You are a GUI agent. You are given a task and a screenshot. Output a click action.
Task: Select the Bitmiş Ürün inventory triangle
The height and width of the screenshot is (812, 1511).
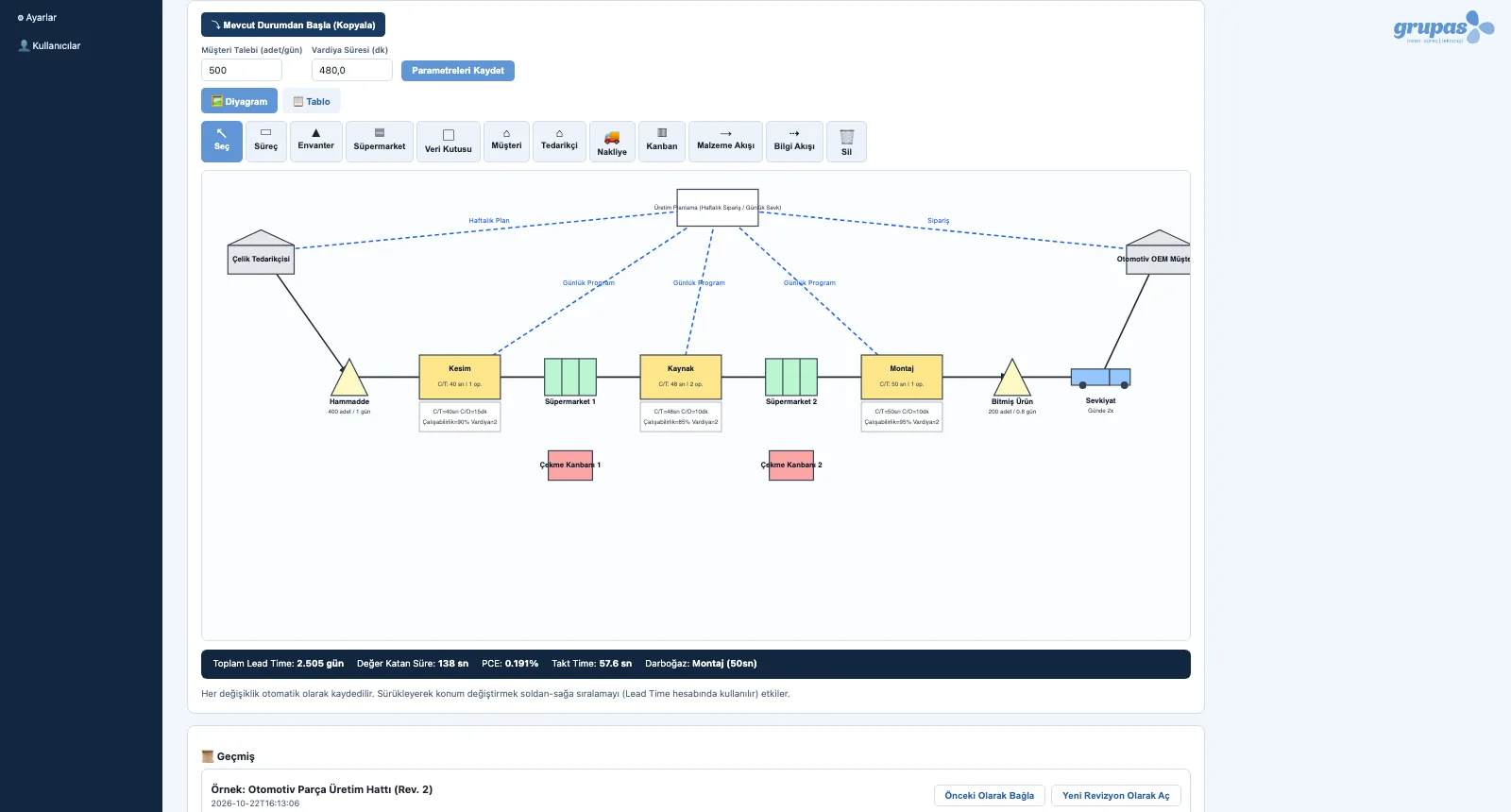(x=1012, y=379)
